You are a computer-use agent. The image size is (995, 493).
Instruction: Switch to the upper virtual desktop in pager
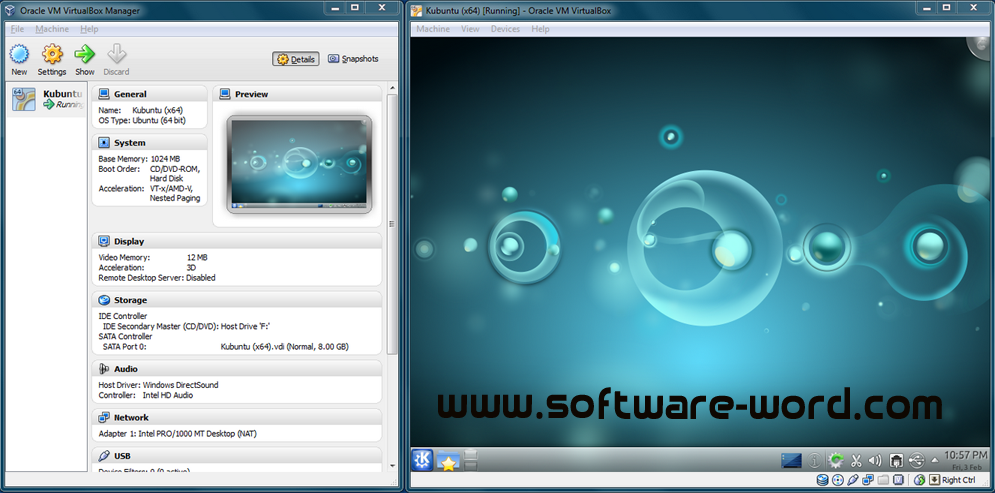470,454
